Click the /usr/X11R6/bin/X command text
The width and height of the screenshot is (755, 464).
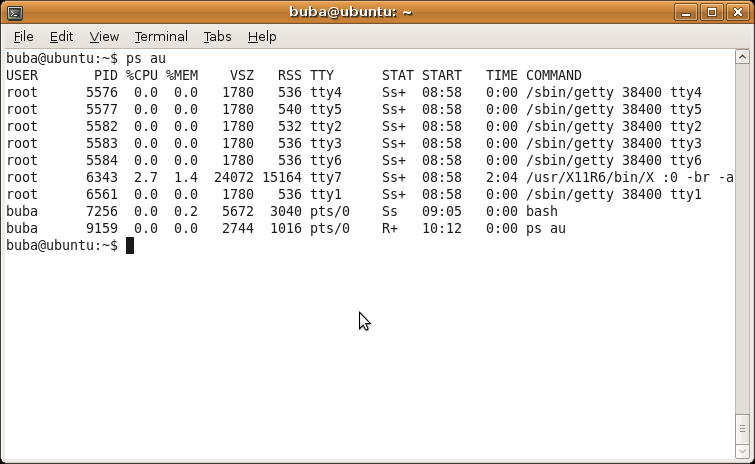tap(590, 178)
